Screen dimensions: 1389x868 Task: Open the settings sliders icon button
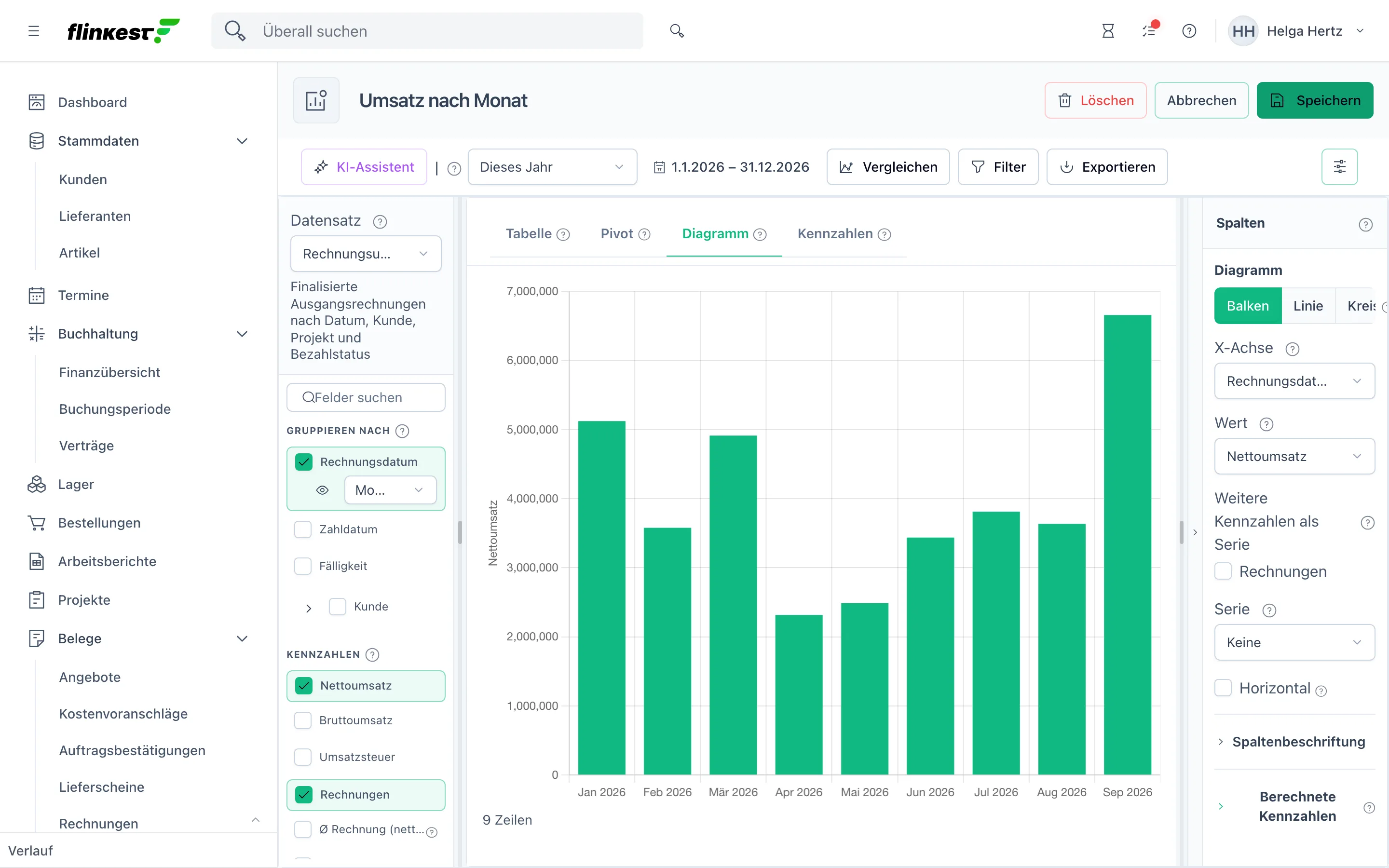[1340, 167]
